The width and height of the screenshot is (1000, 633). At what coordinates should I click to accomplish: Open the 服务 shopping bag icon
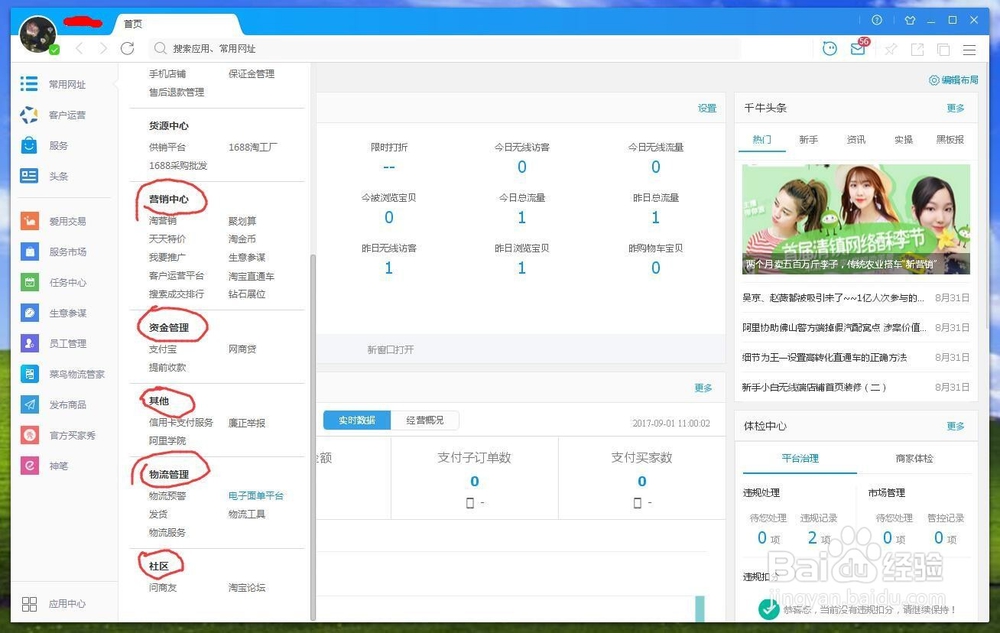29,145
